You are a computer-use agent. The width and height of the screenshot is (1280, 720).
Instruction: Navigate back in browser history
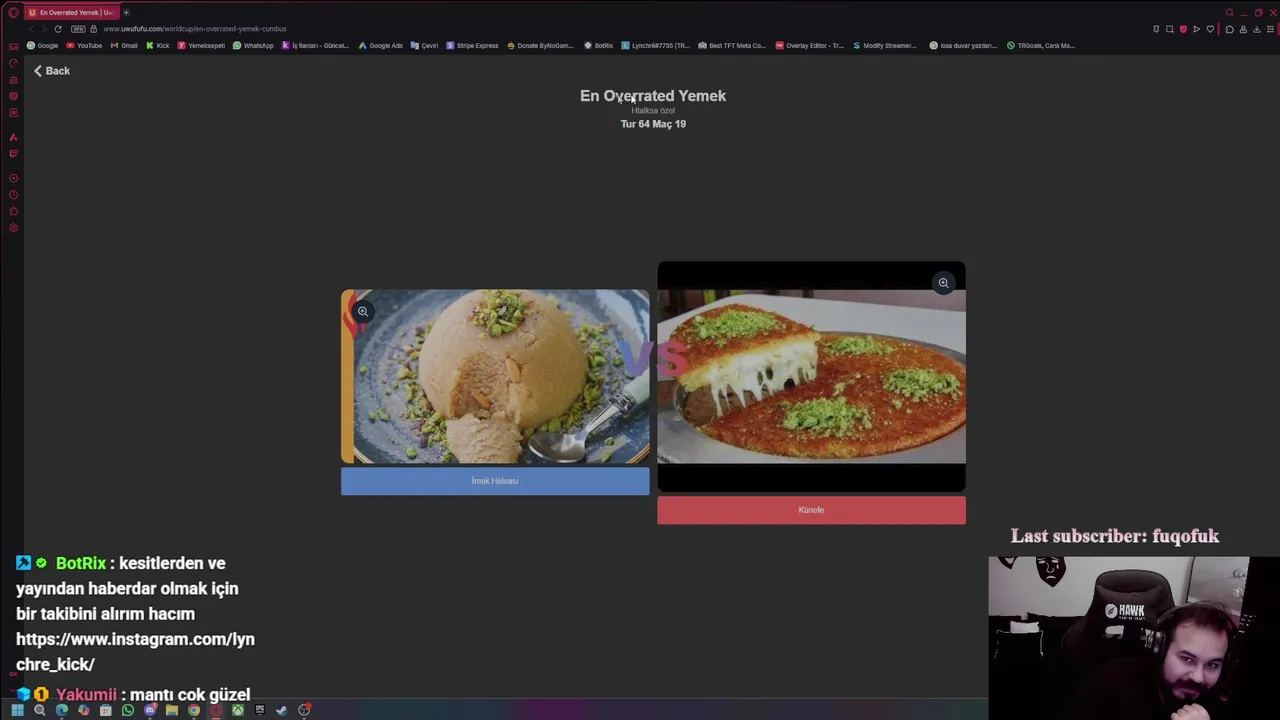pos(31,29)
